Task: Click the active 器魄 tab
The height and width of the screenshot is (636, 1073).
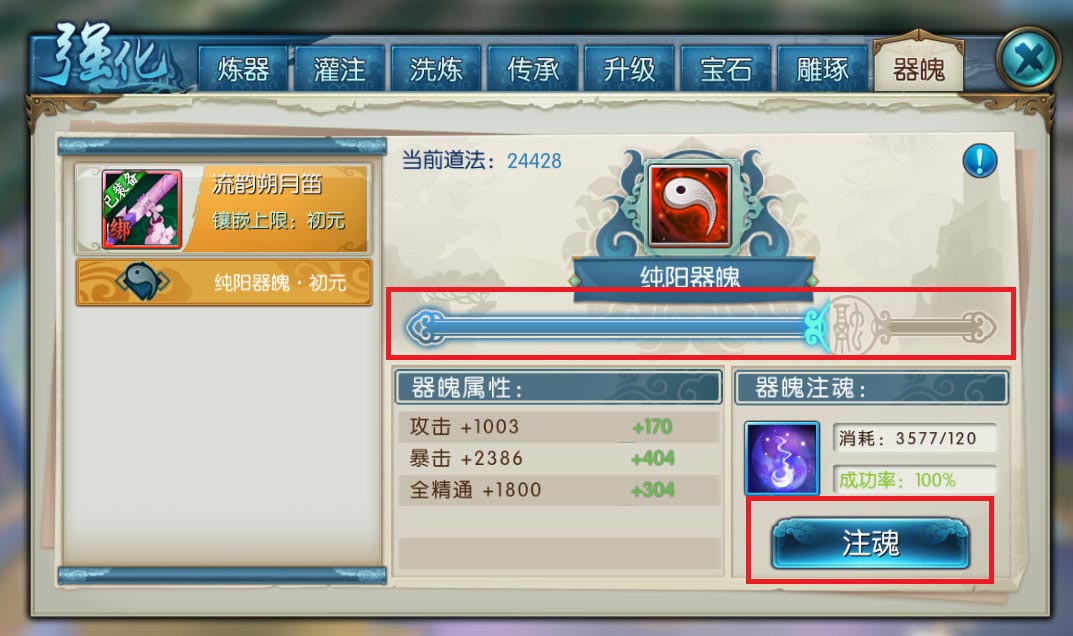Action: tap(918, 66)
